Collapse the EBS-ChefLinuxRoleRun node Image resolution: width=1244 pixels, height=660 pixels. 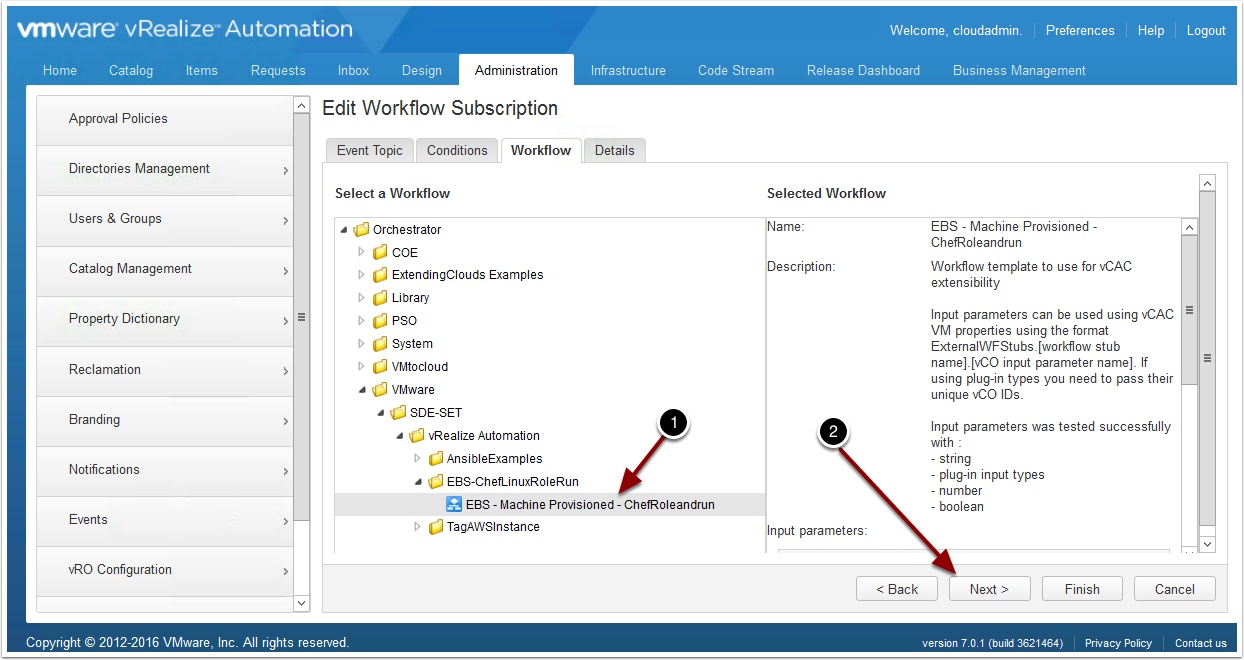418,482
